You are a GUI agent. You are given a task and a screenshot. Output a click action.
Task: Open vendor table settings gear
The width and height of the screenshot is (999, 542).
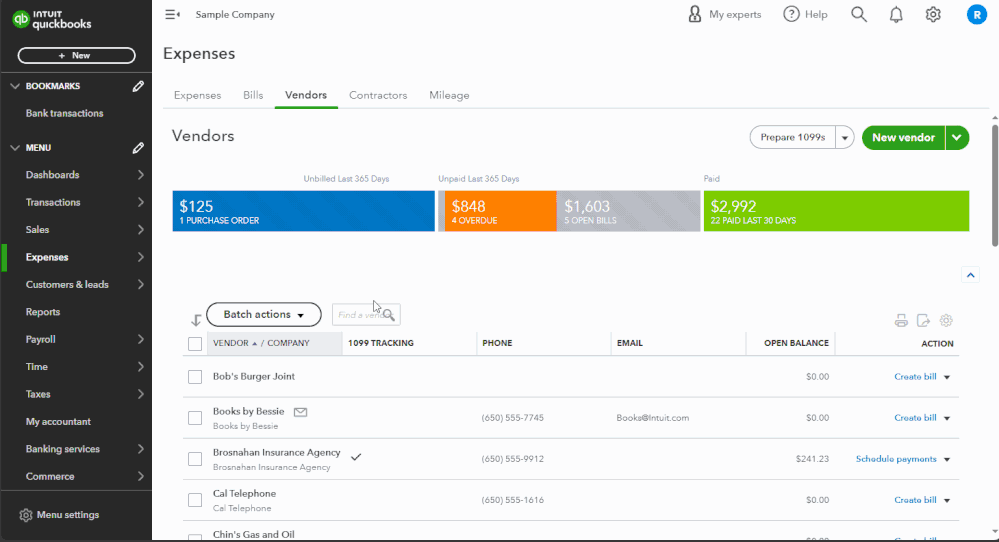[x=946, y=320]
